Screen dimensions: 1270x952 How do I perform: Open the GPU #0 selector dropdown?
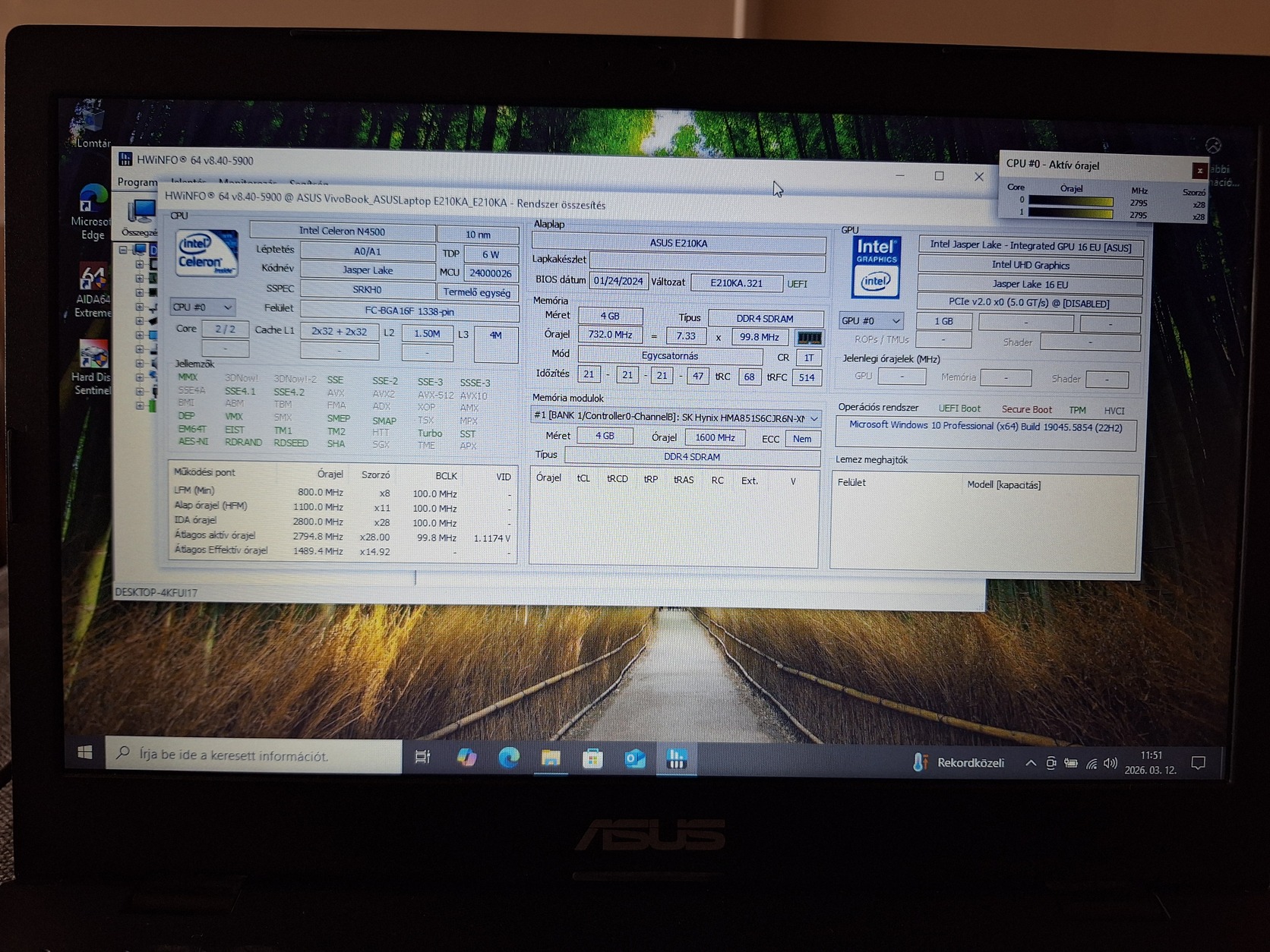[x=871, y=320]
